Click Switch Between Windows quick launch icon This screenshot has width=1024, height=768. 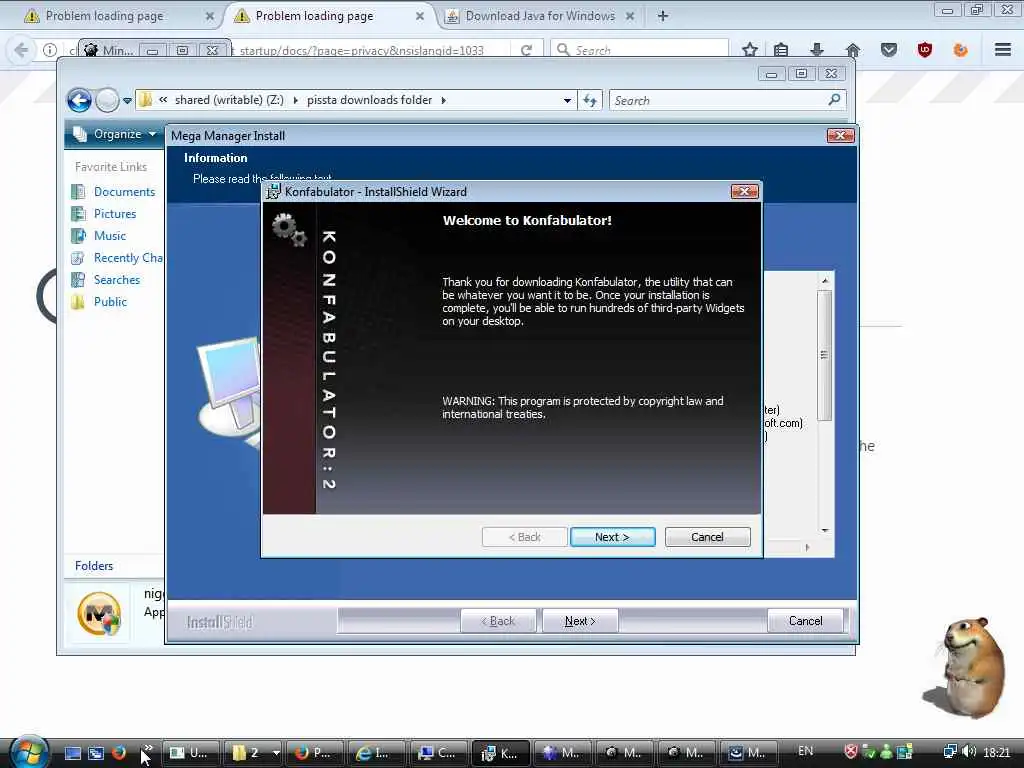tap(96, 753)
